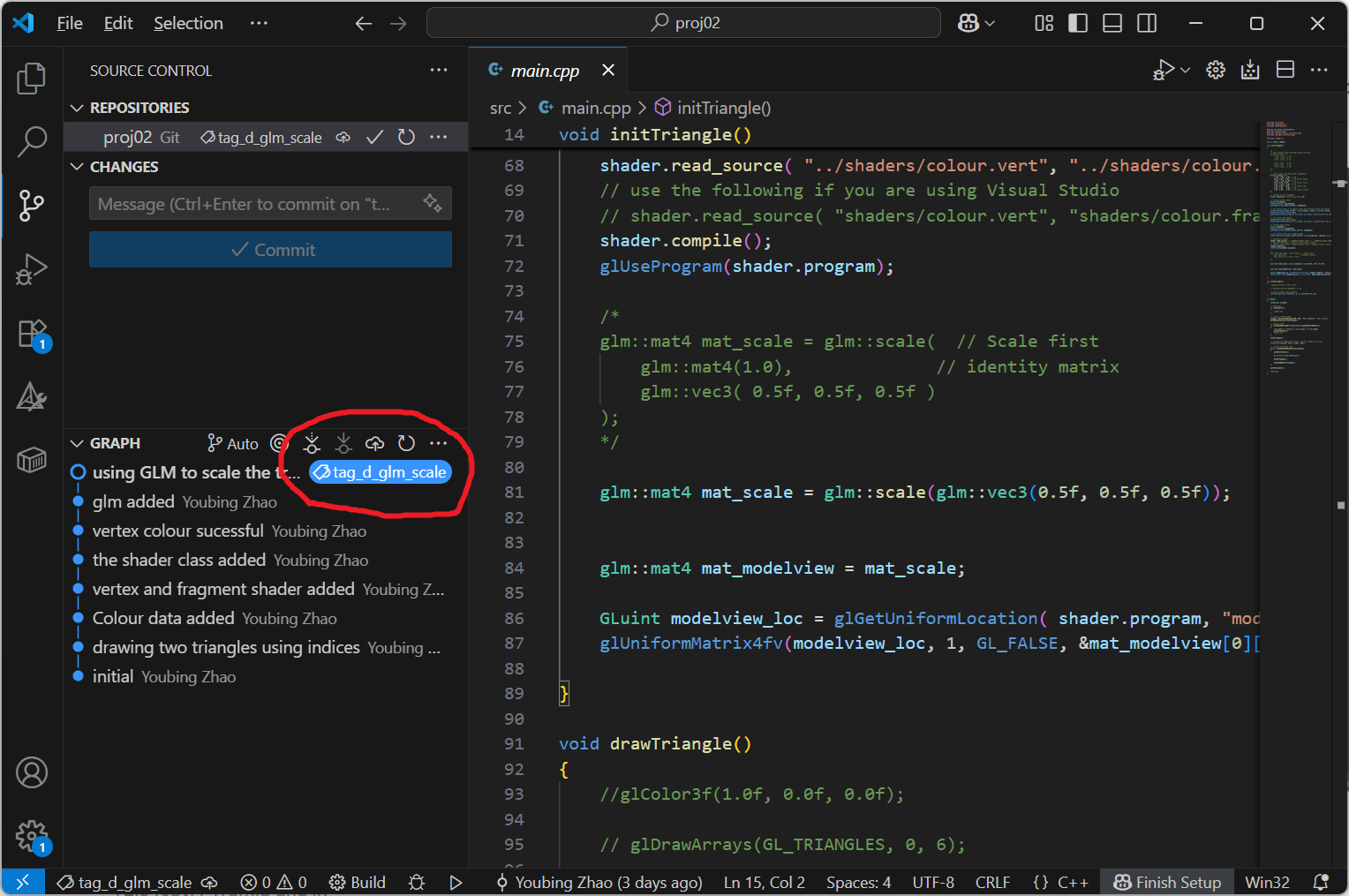1349x896 pixels.
Task: Collapse the CHANGES section
Action: tap(78, 167)
